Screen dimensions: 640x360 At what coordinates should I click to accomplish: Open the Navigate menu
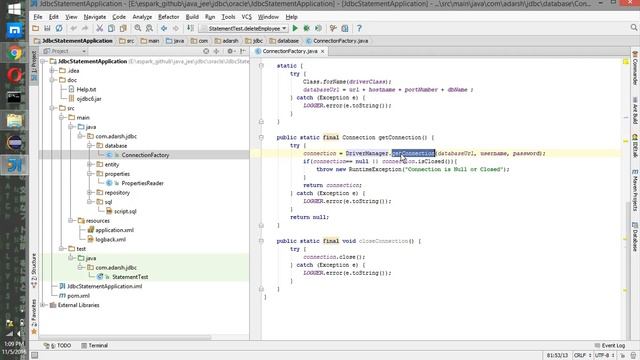(95, 17)
